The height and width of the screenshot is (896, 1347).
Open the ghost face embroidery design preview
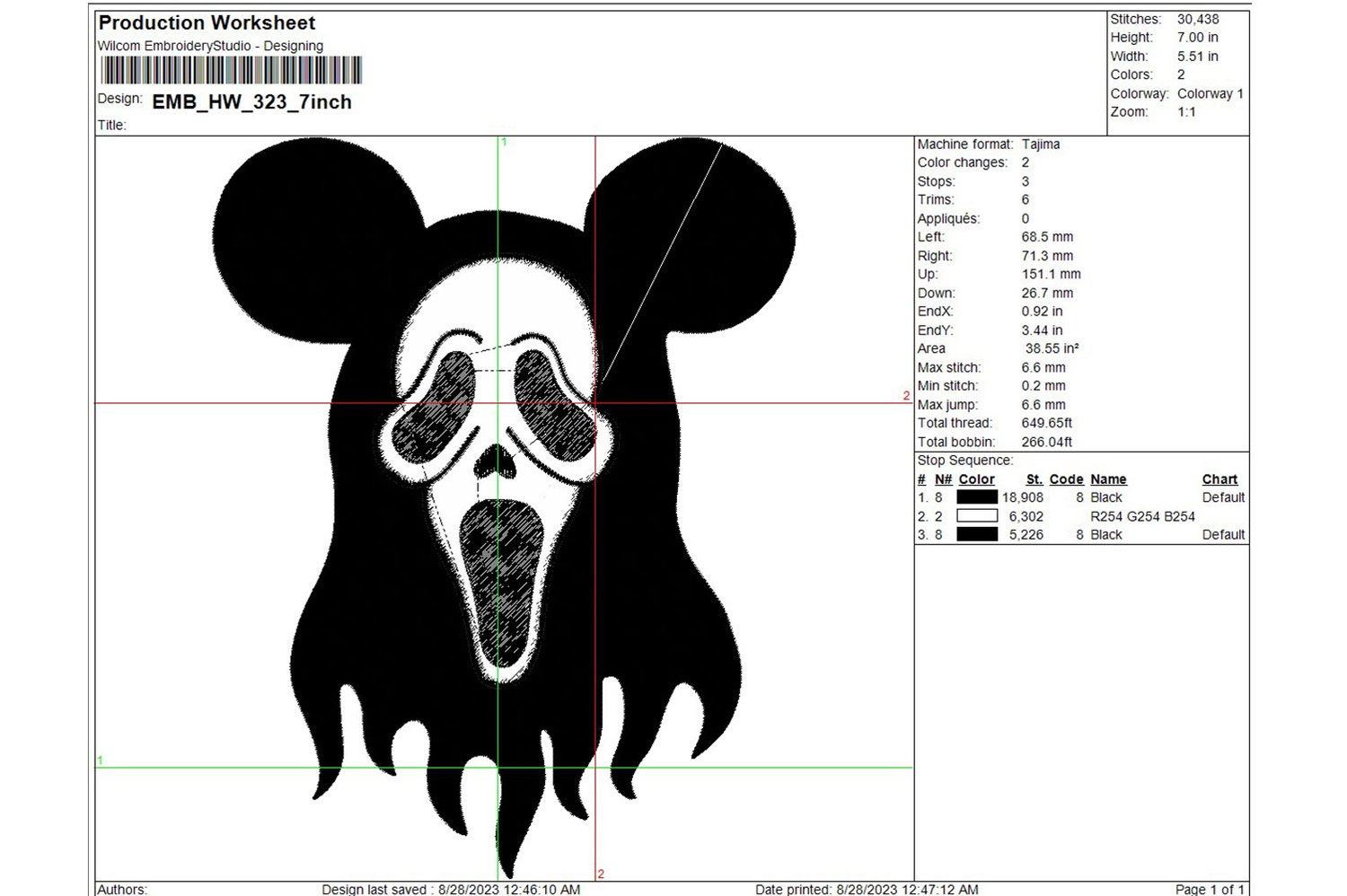[504, 508]
